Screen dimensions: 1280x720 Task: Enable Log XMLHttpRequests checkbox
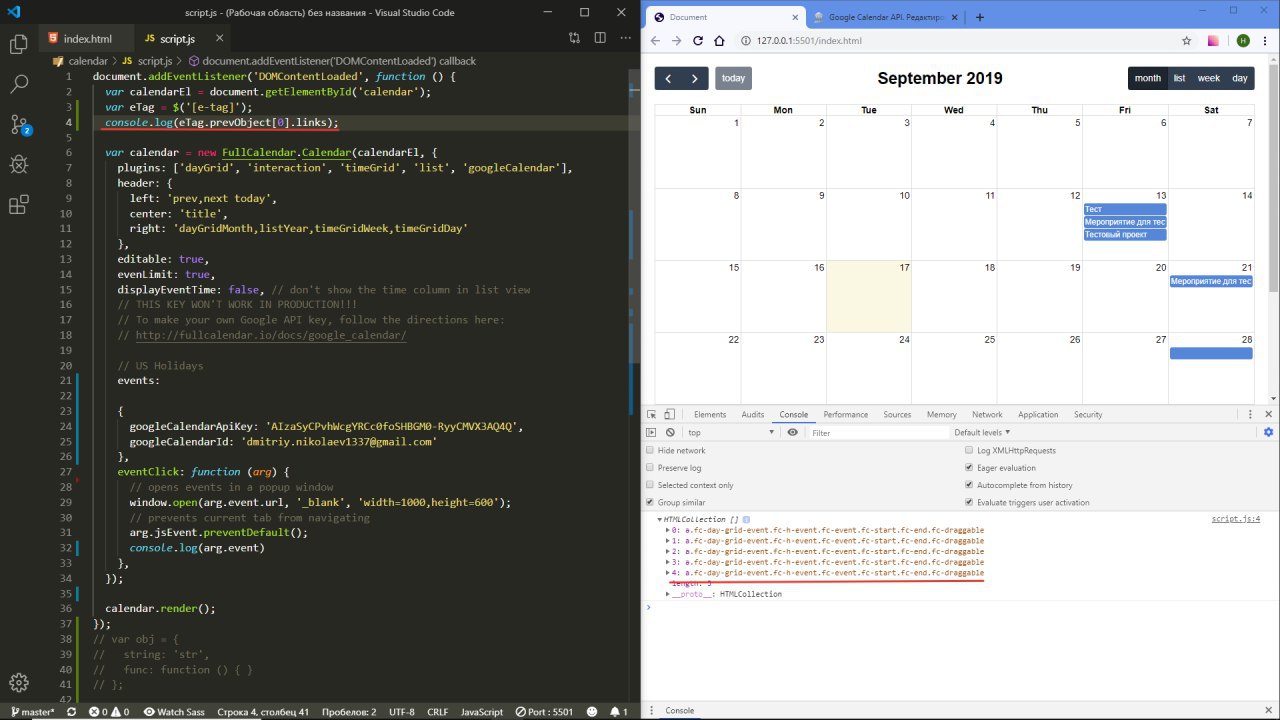pos(968,450)
